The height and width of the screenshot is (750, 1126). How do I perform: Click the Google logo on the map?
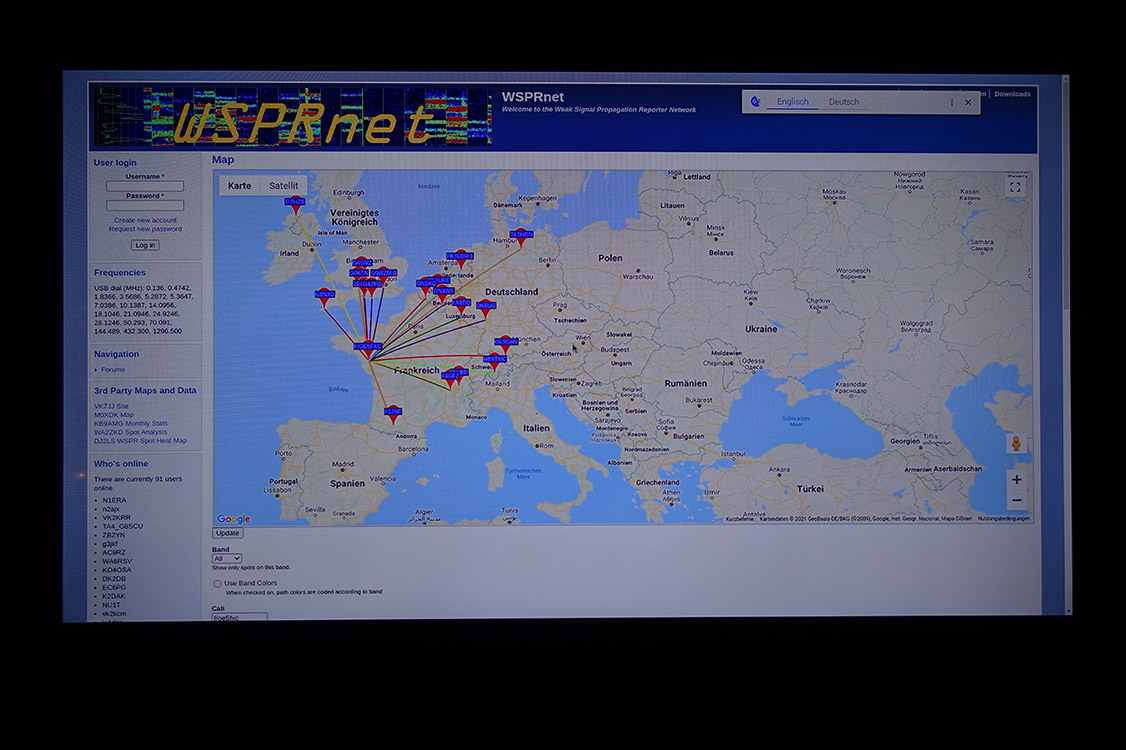233,519
